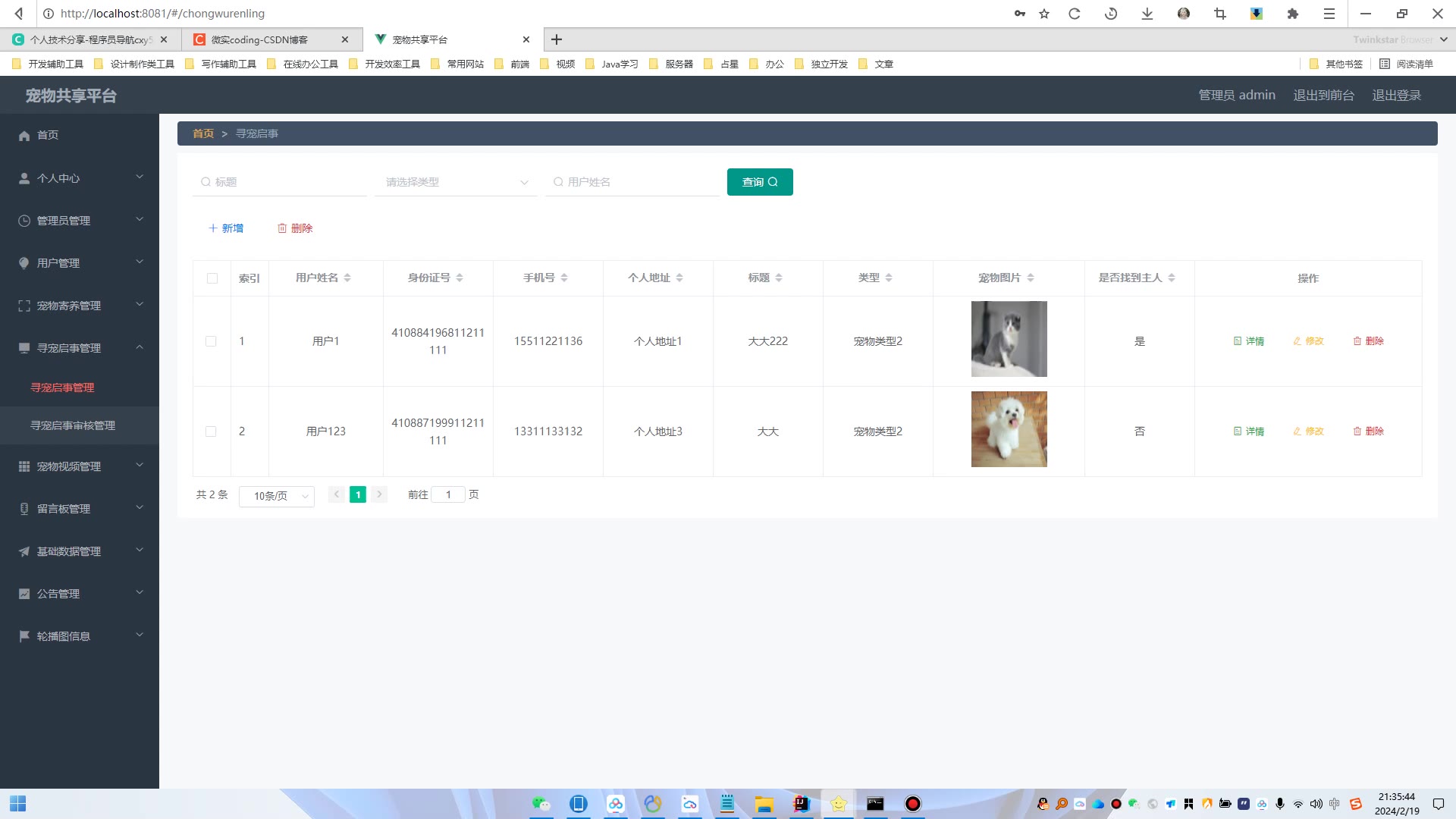Expand the 宠物寄养管理 menu chevron

140,305
